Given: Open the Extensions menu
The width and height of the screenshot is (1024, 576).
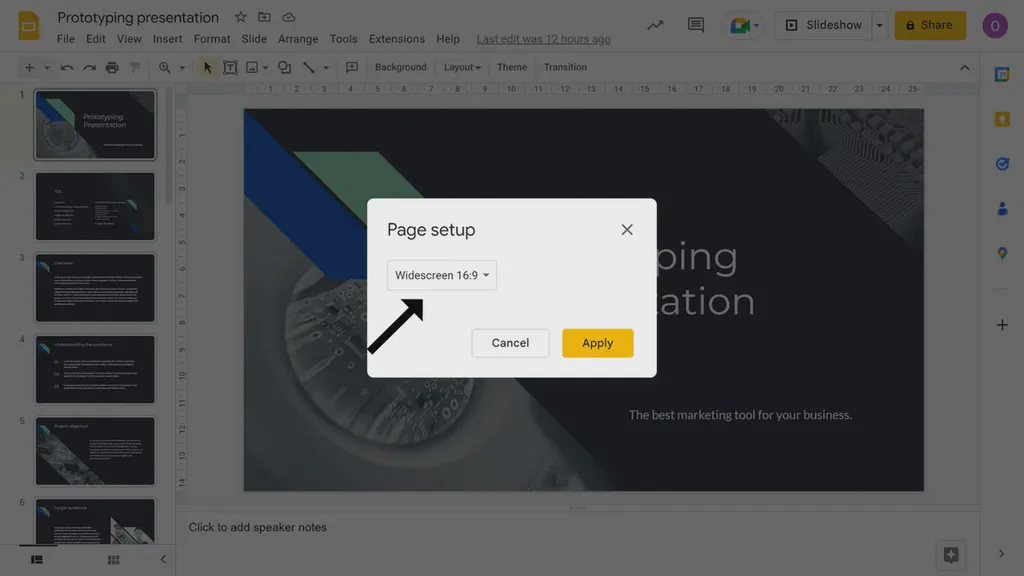Looking at the screenshot, I should [396, 39].
